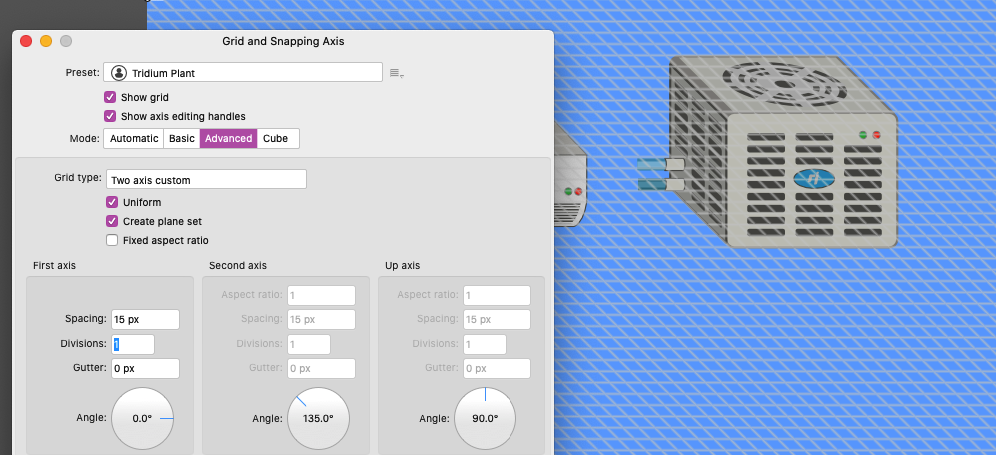
Task: Click the green indicator light on AC unit
Action: click(863, 134)
